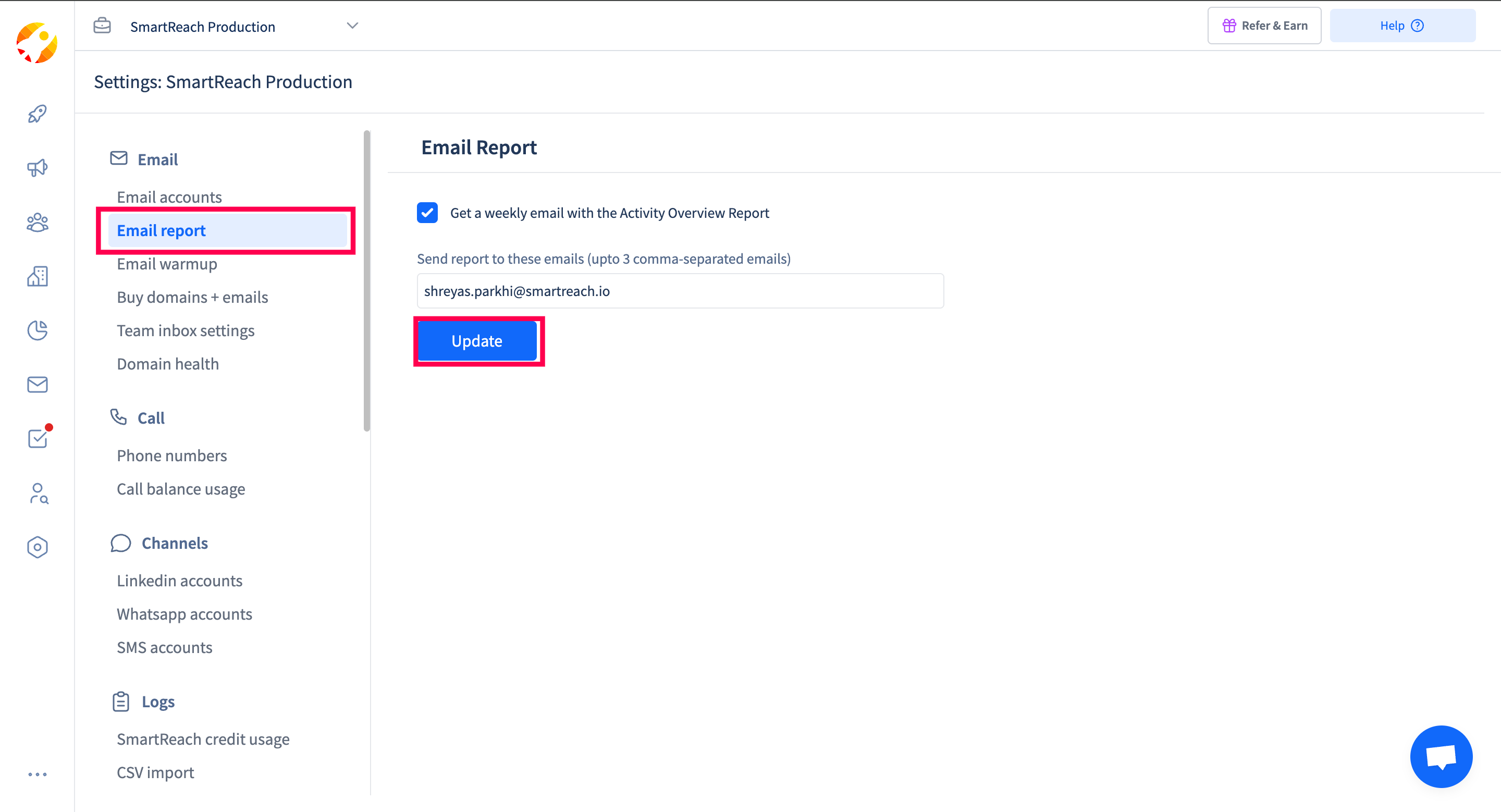Open SMS accounts settings
The width and height of the screenshot is (1501, 812).
164,647
